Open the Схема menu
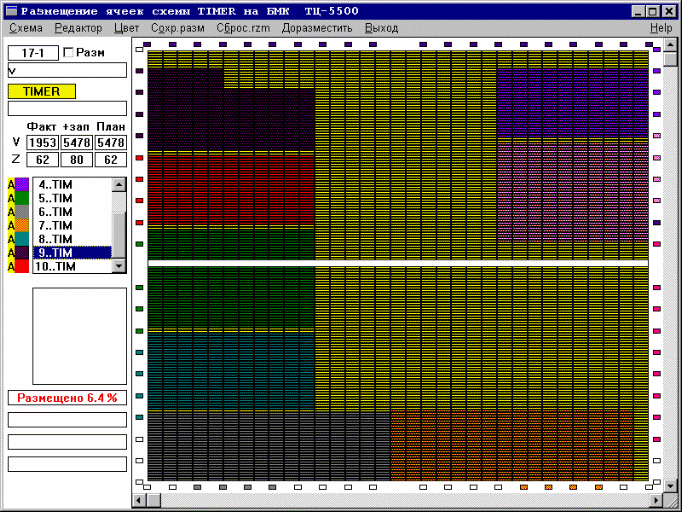Screen dimensions: 682x512 26,28
